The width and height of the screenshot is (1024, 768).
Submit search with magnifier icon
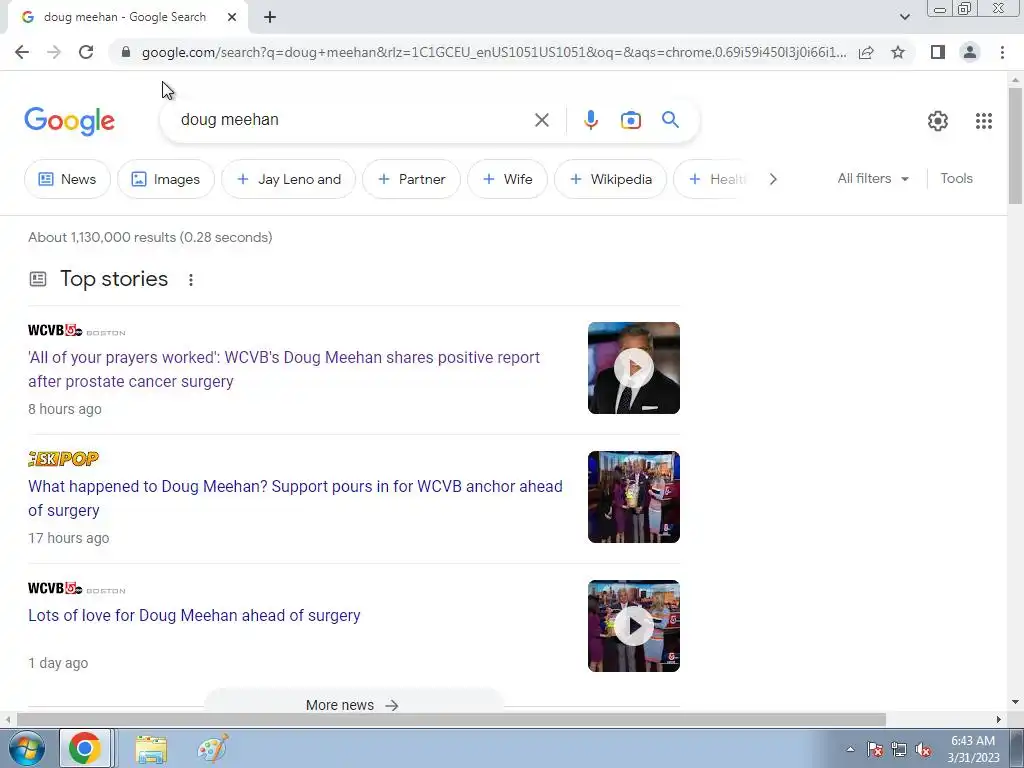click(x=670, y=120)
